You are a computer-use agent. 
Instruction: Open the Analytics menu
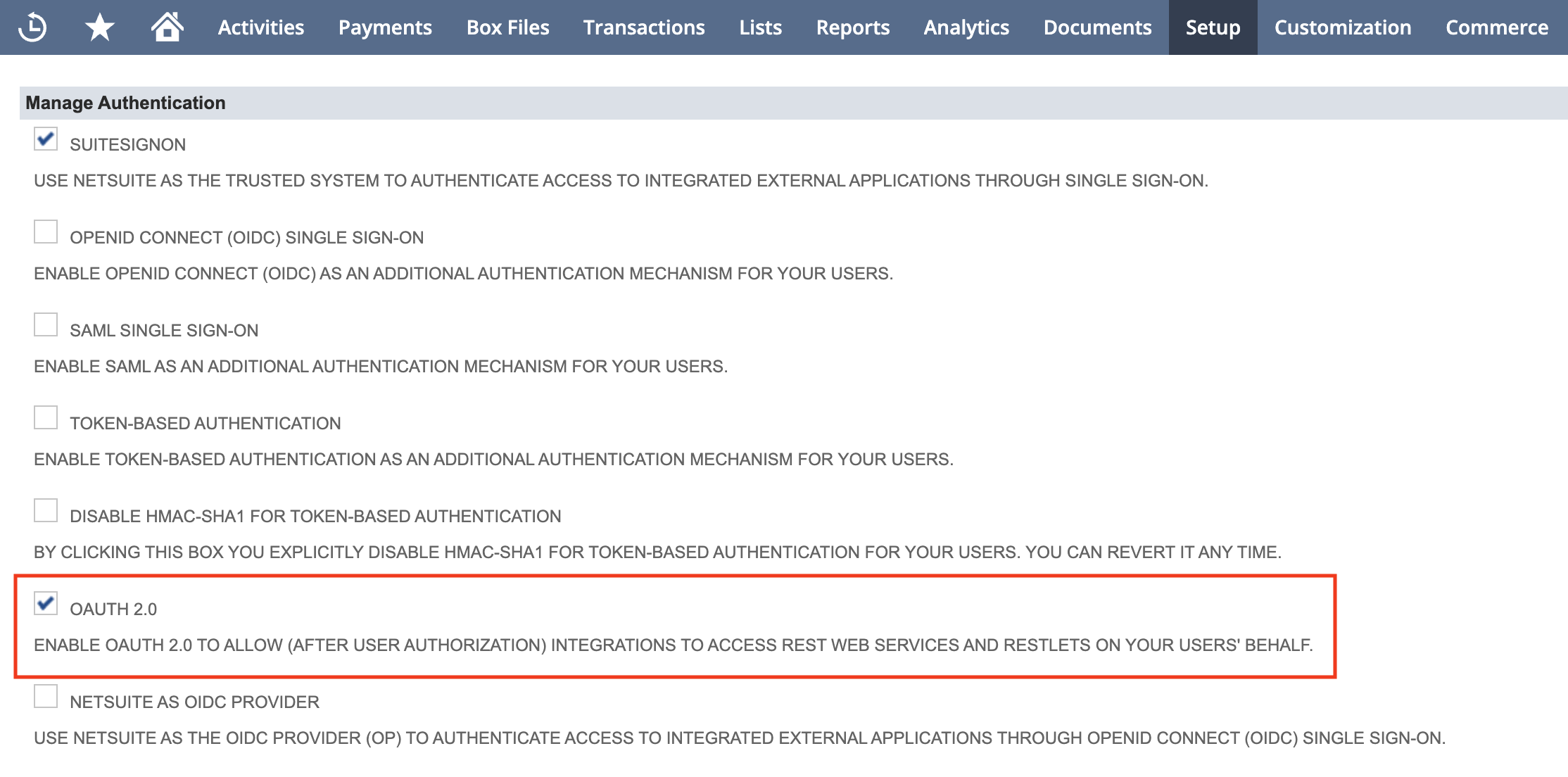[x=967, y=27]
